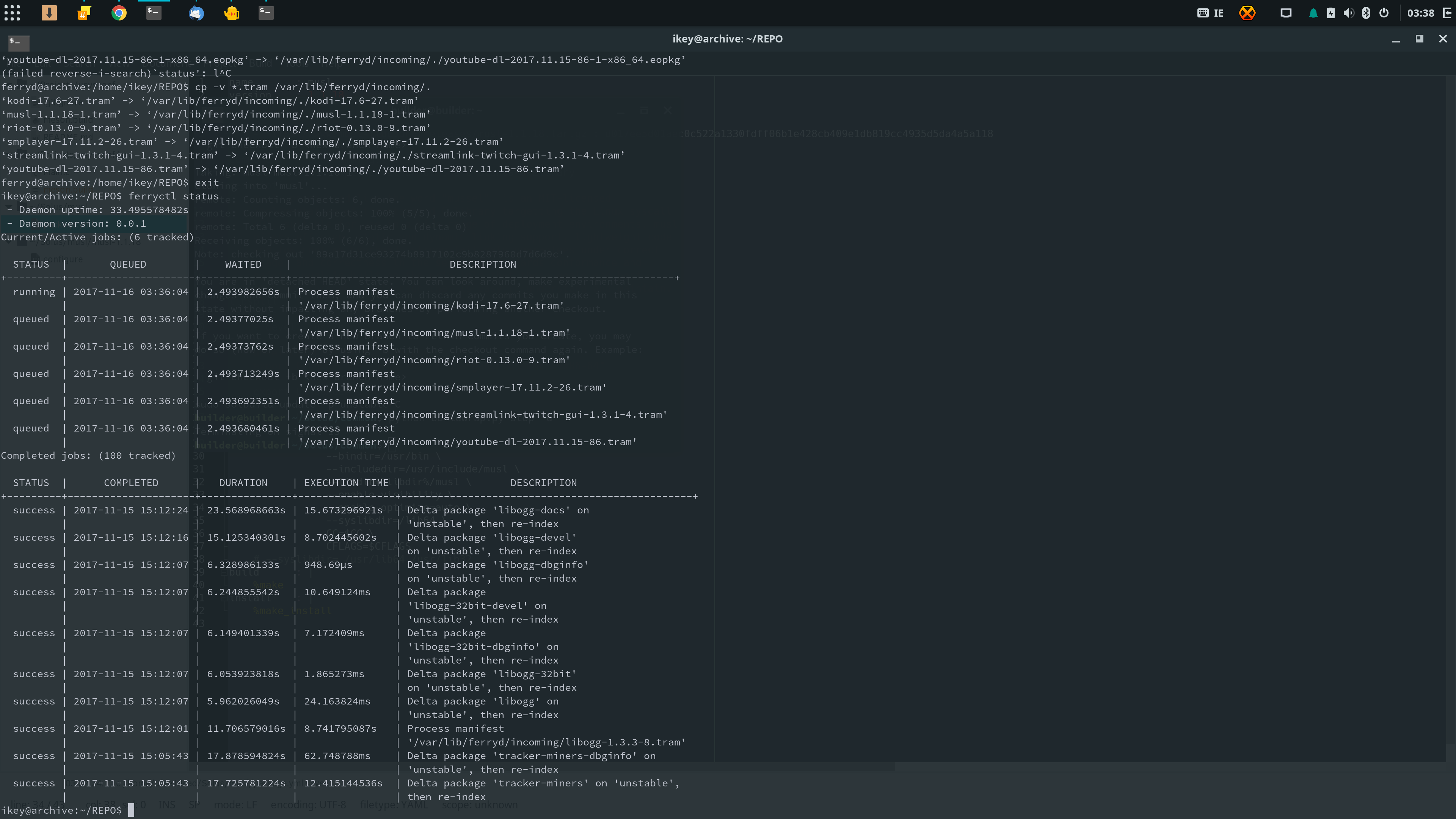The width and height of the screenshot is (1456, 819).
Task: Click 'Completed jobs: (100 tracked)' line
Action: (x=88, y=455)
